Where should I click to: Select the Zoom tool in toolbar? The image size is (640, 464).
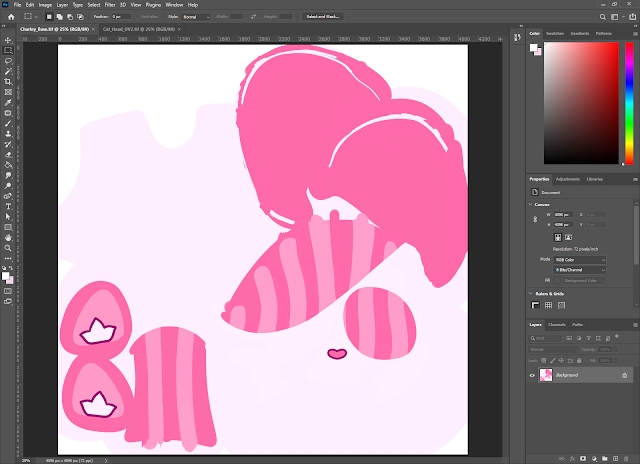(x=8, y=248)
